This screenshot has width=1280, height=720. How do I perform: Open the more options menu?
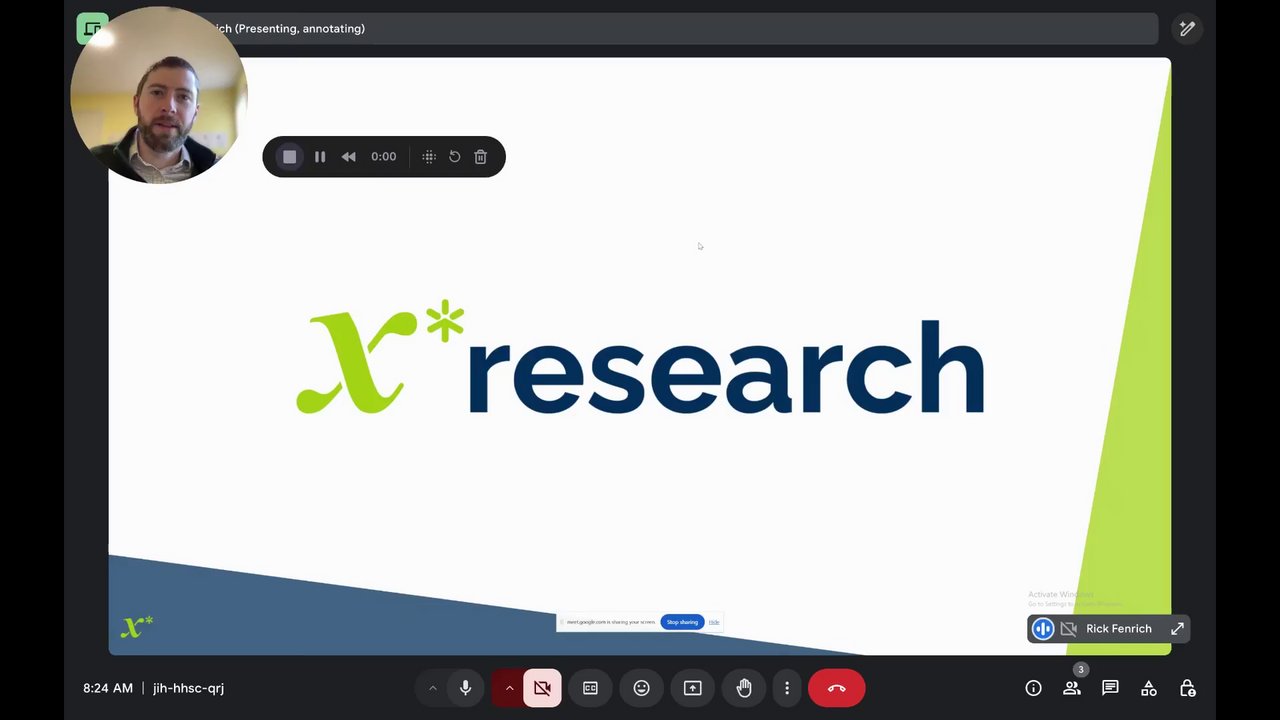(787, 688)
